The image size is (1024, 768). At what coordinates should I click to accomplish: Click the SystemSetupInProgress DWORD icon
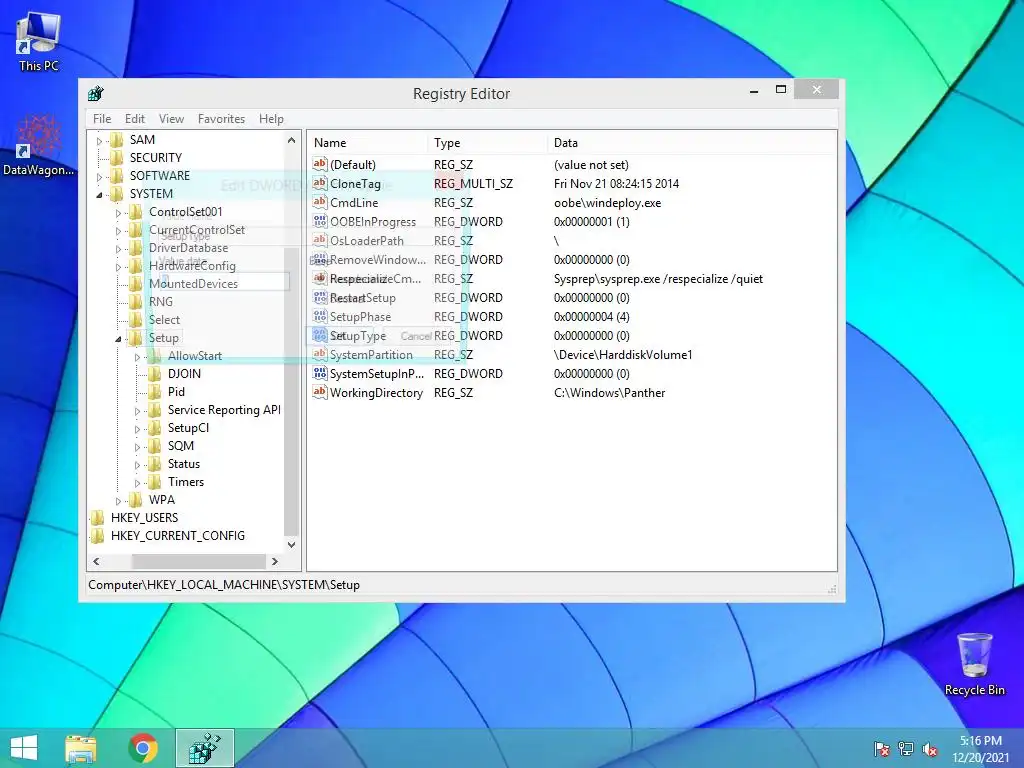click(319, 374)
